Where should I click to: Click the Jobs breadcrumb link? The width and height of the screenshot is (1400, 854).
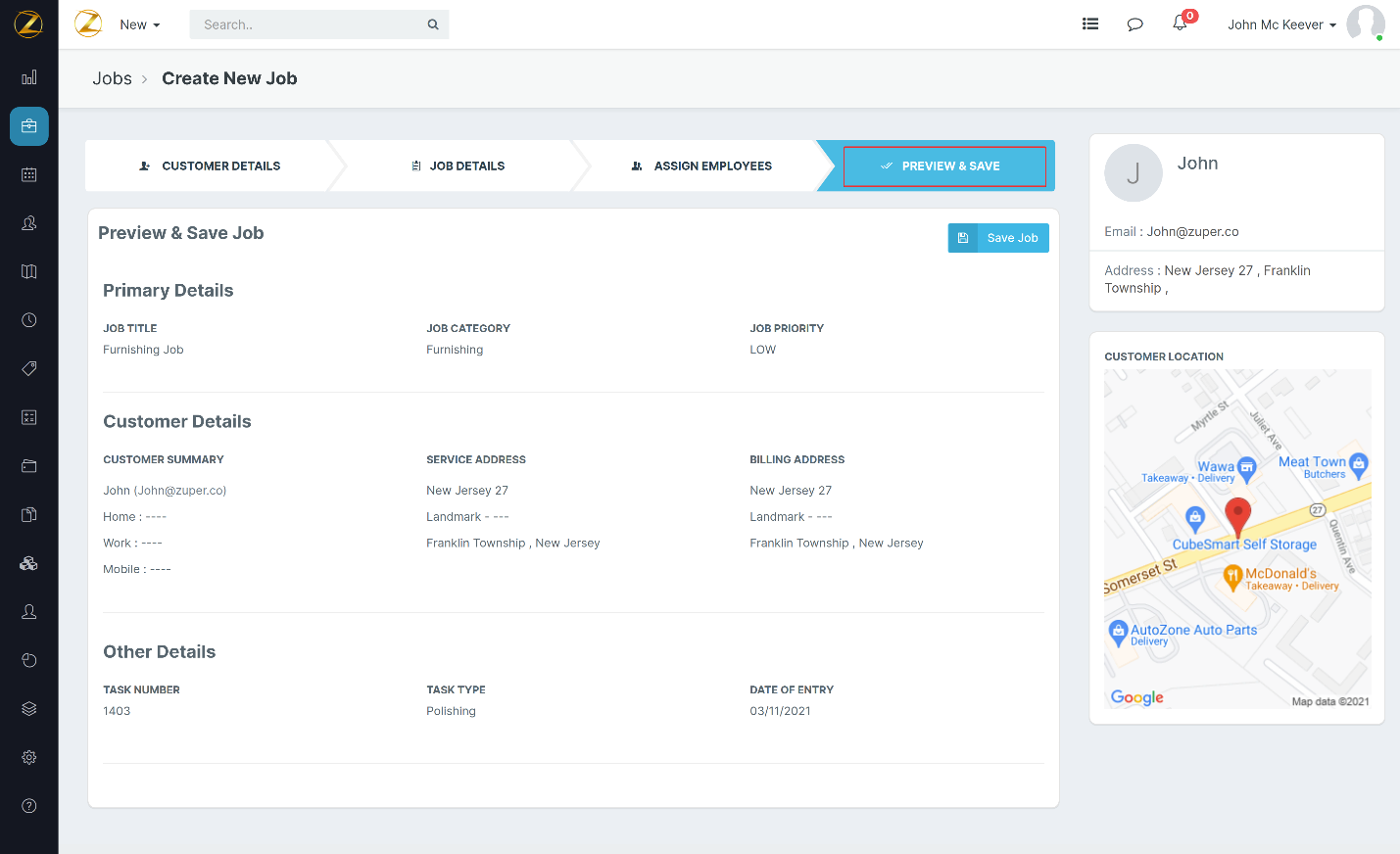pos(112,78)
